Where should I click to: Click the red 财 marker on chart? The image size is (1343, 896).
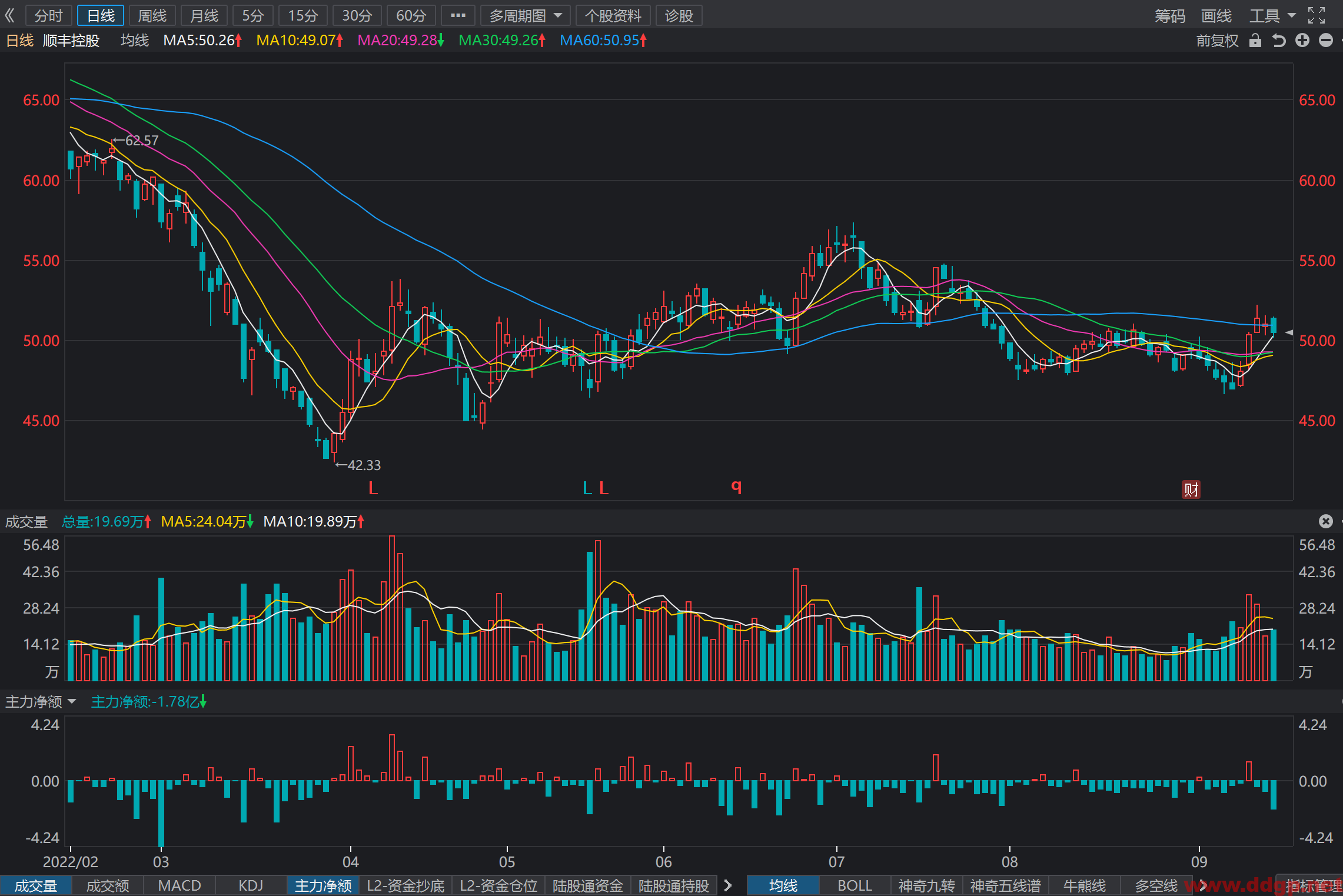(x=1191, y=489)
